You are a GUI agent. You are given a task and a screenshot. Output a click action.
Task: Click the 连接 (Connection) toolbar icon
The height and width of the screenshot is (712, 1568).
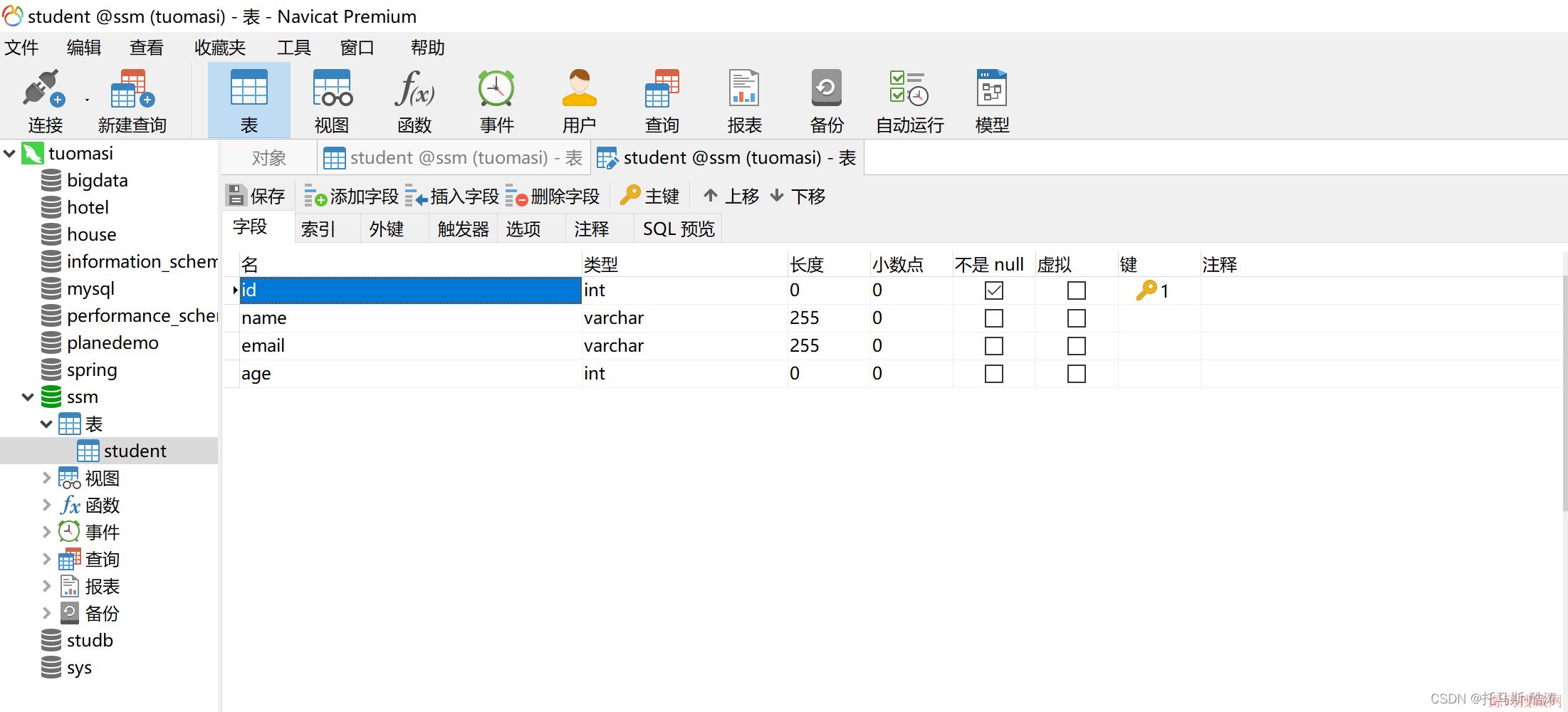pos(45,101)
